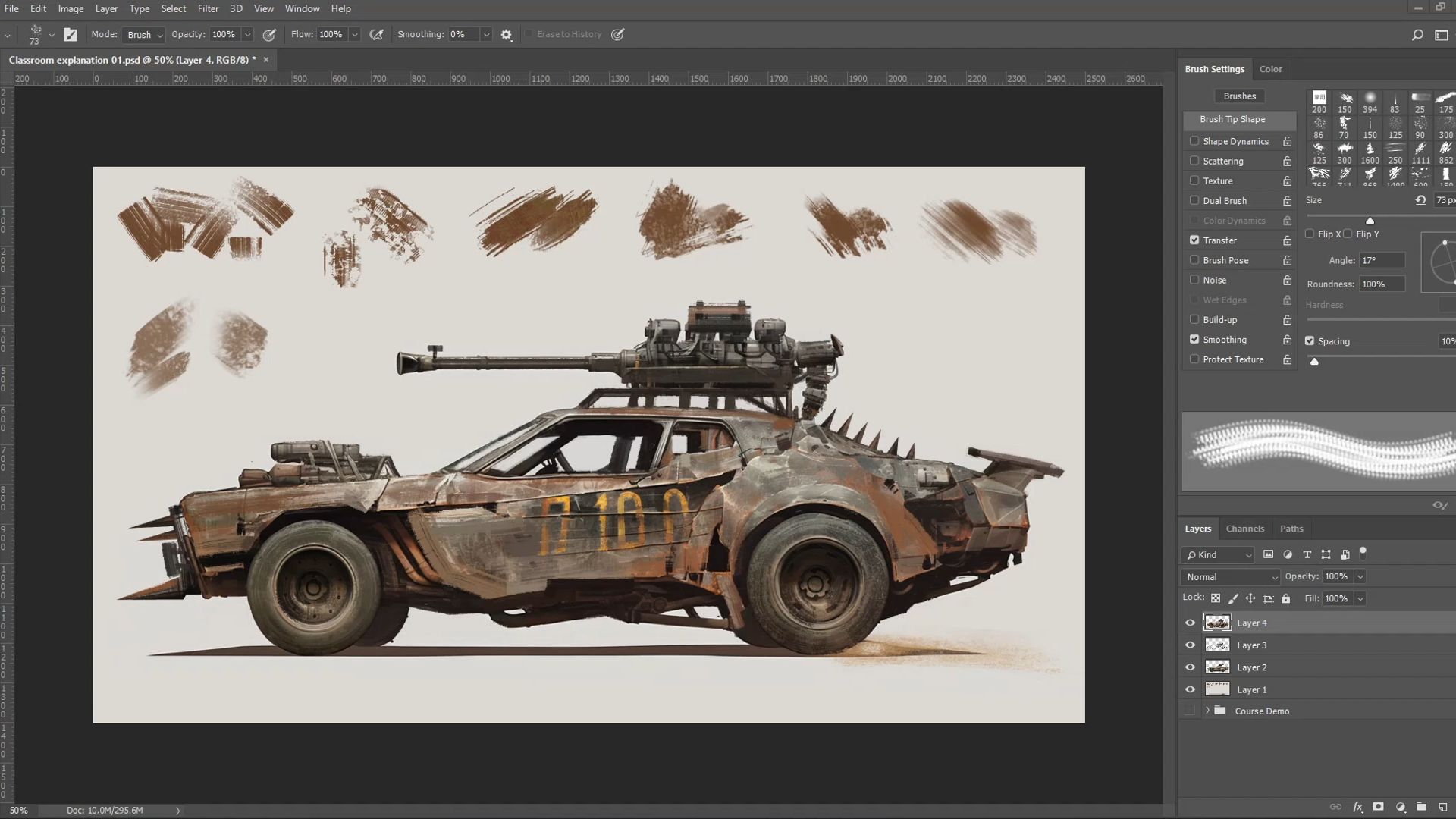The height and width of the screenshot is (819, 1456).
Task: Click the lock icon beside Smoothing
Action: (1287, 340)
